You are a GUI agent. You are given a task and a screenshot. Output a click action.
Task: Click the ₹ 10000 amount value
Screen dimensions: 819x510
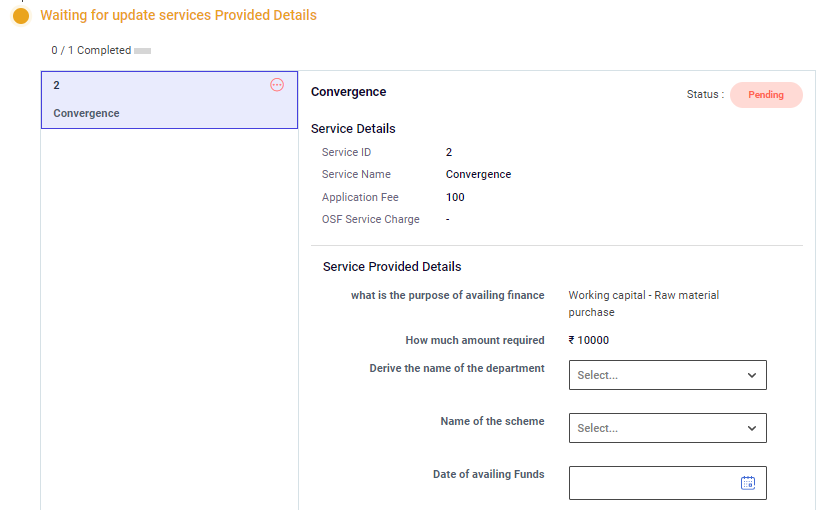588,340
